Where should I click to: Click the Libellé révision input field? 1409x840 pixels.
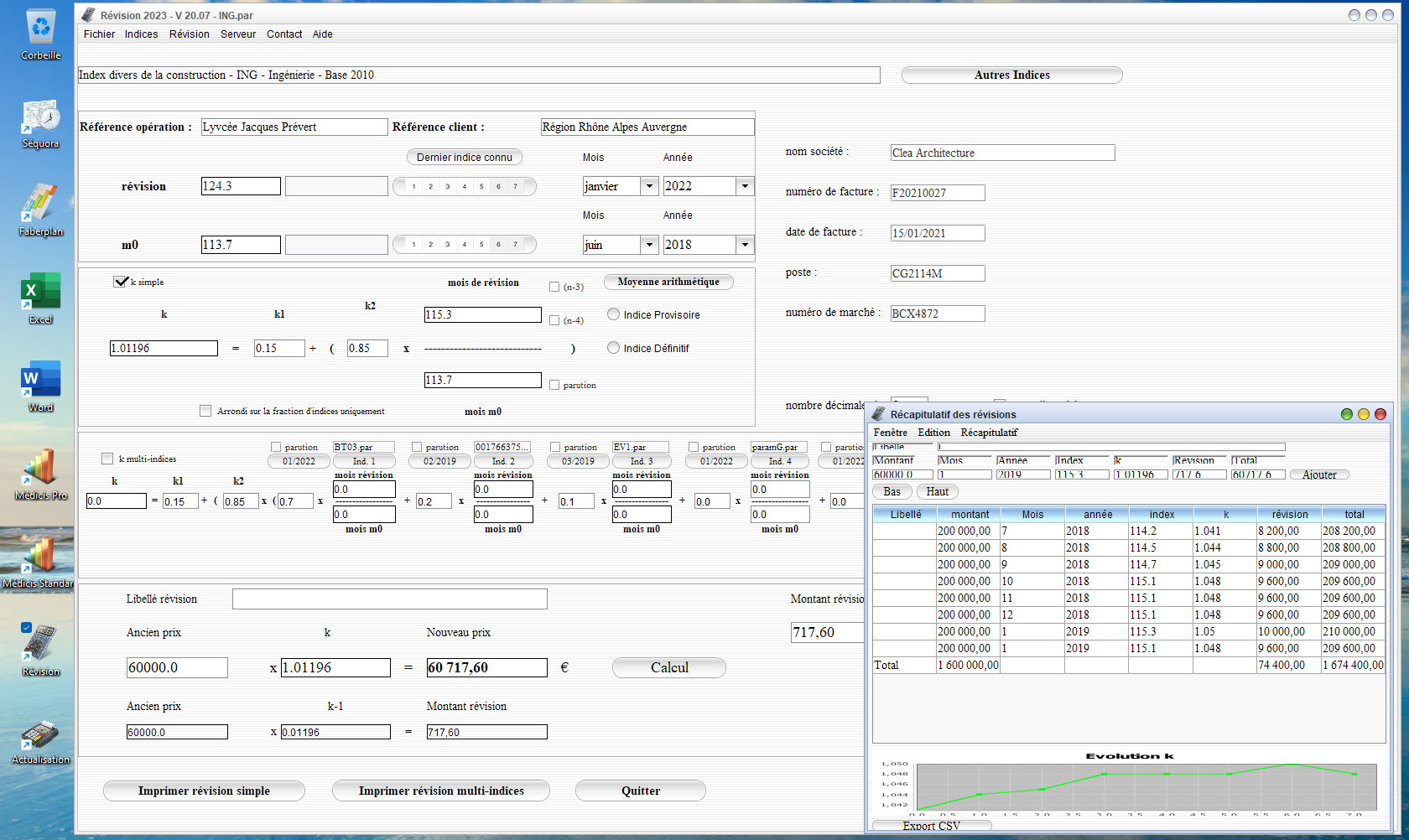coord(390,599)
